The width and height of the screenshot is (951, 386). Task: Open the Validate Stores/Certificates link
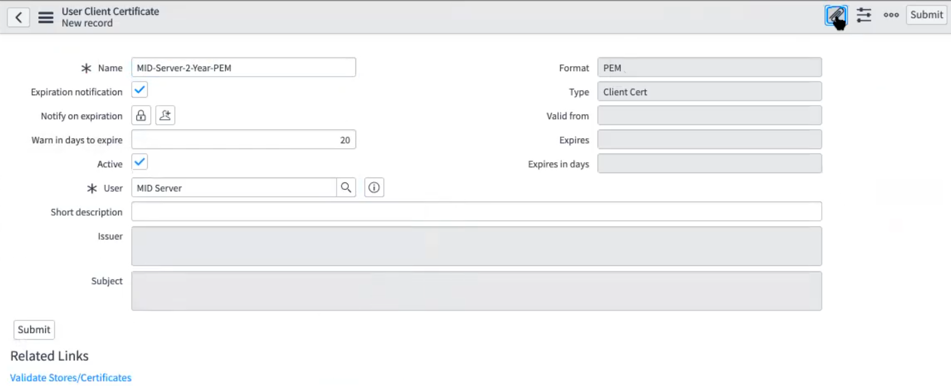click(70, 378)
